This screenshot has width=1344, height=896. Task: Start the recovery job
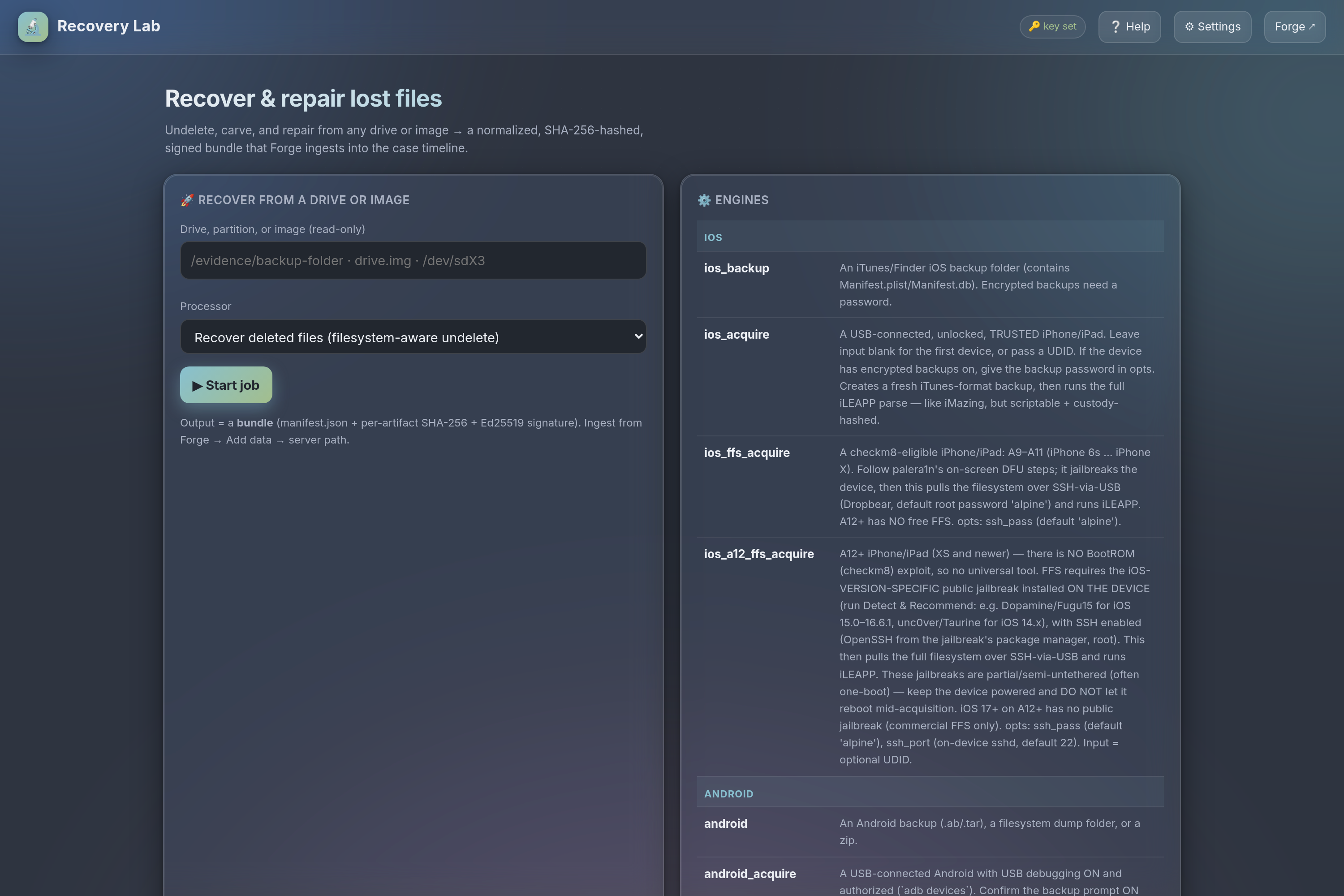[226, 384]
